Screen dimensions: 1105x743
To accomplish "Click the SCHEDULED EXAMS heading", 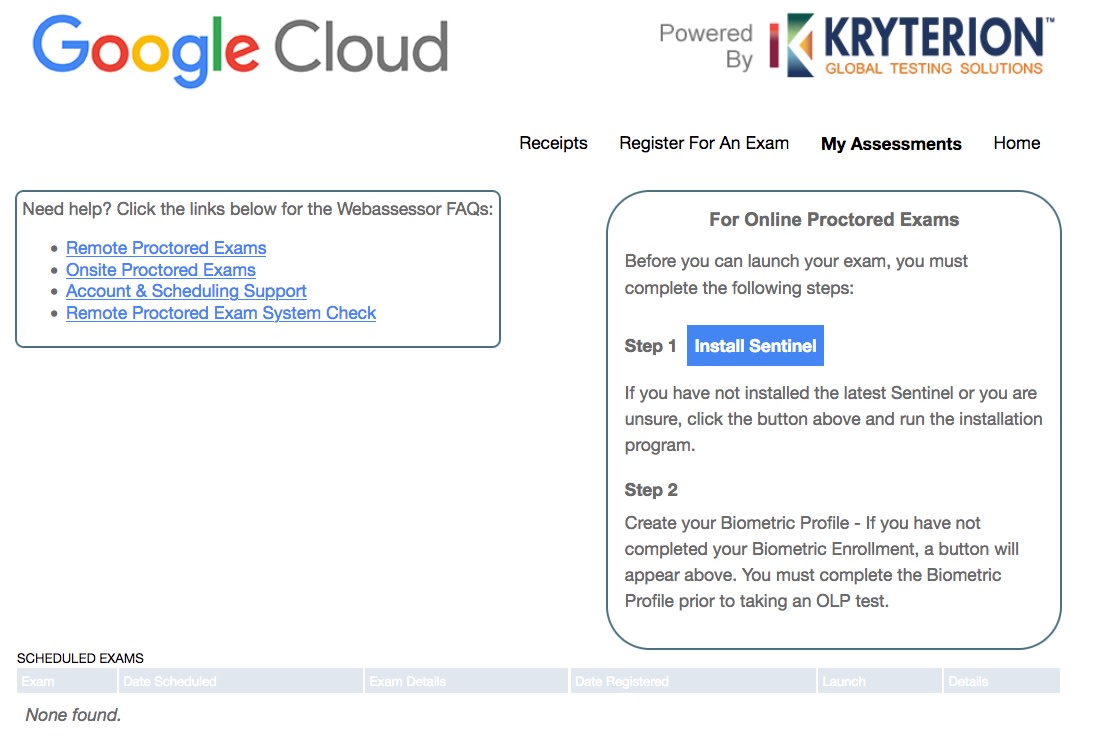I will point(80,658).
